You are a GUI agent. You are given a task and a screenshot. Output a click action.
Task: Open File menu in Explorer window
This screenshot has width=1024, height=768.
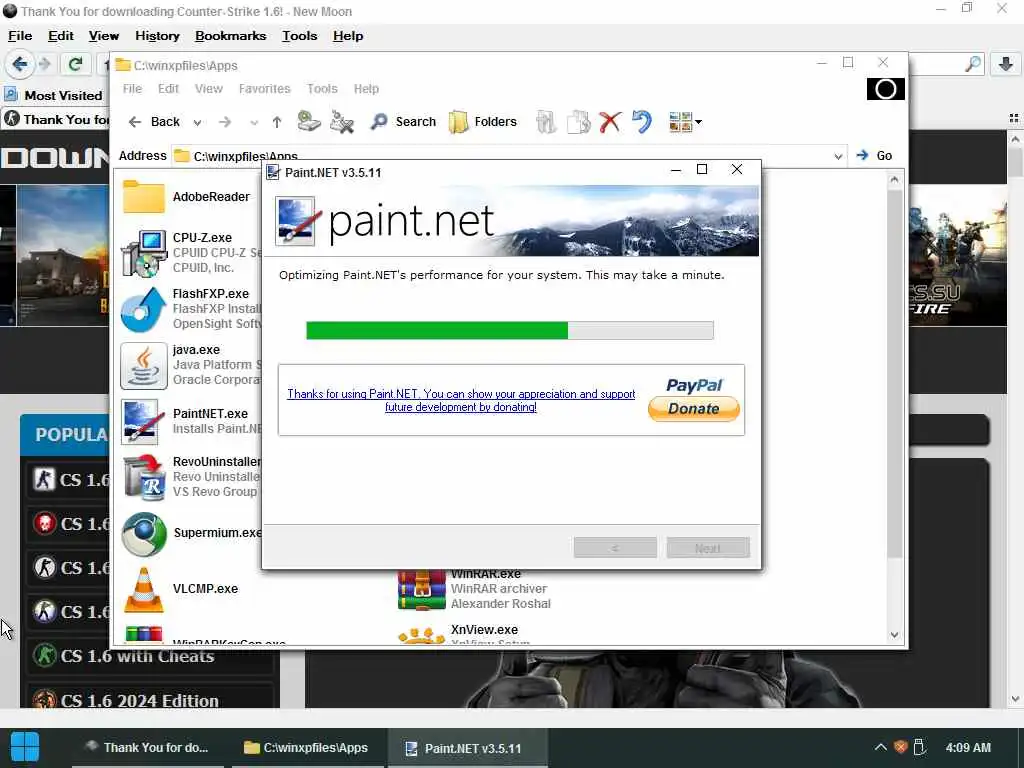click(132, 89)
